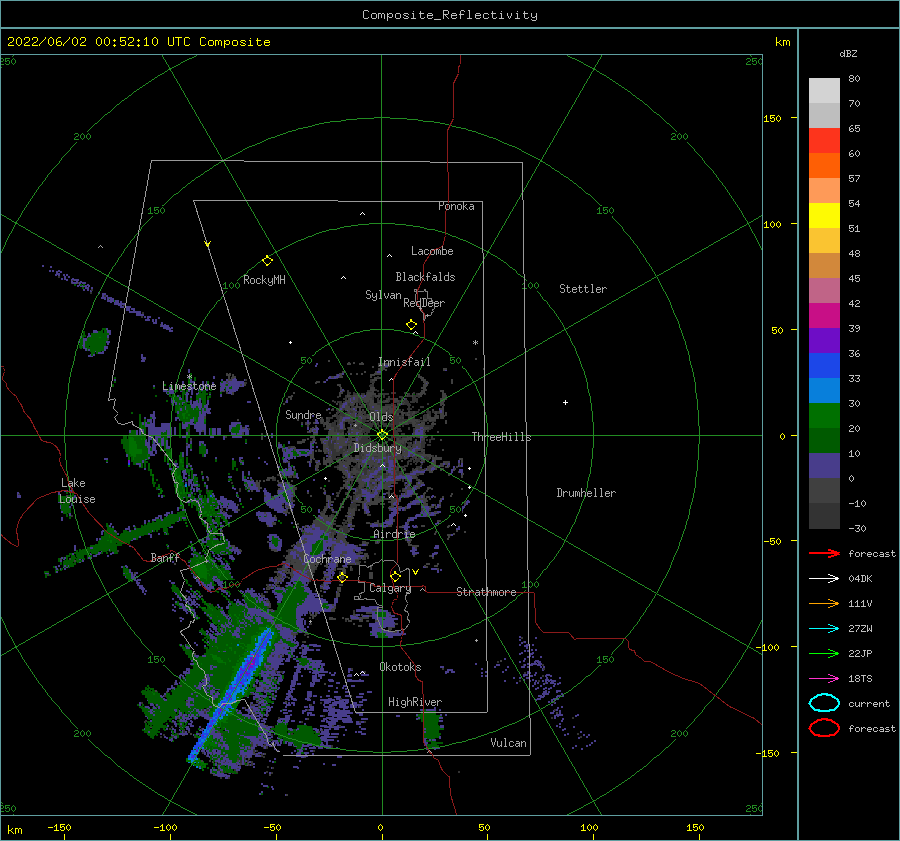Click the orange 111V arrow icon
The width and height of the screenshot is (900, 841).
tap(824, 603)
